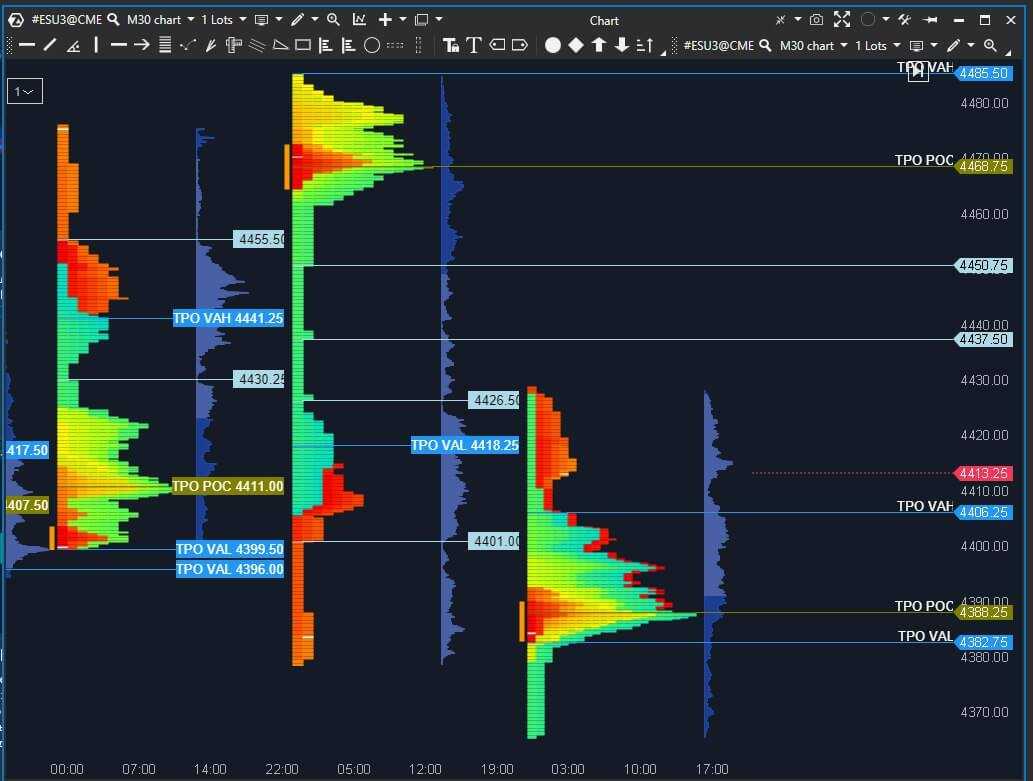This screenshot has height=781, width=1033.
Task: Take a chart screenshot with camera icon
Action: 817,20
